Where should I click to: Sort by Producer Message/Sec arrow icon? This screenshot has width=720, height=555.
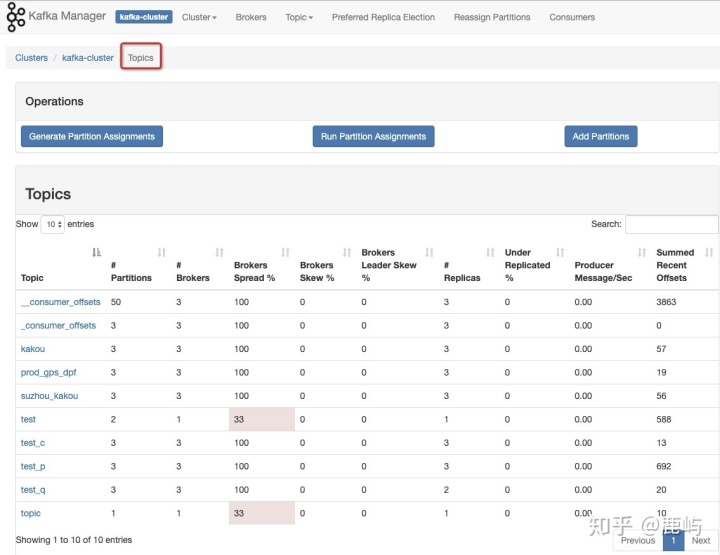(642, 252)
